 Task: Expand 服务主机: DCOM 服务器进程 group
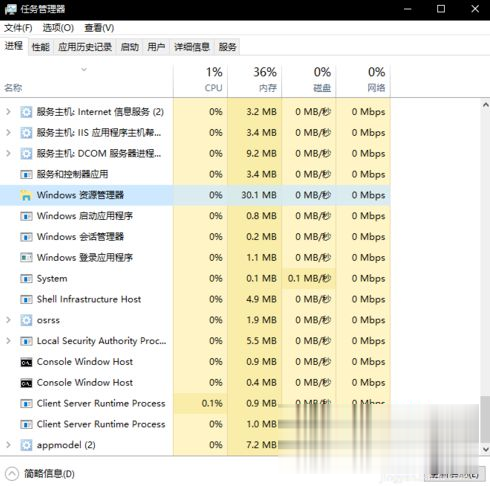[x=8, y=153]
